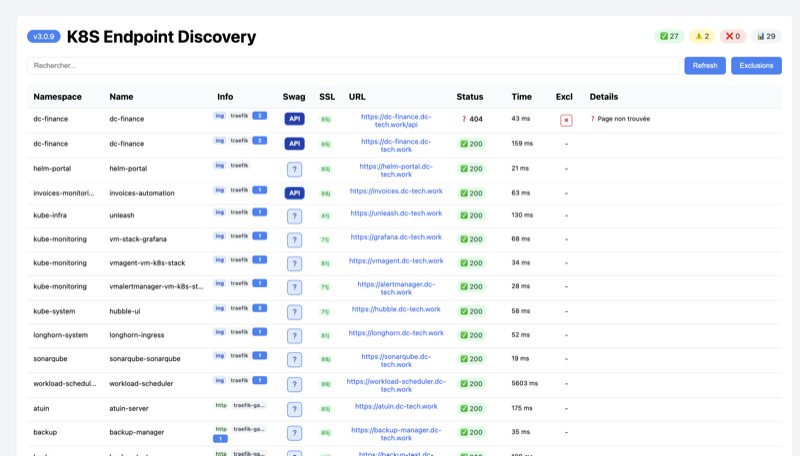800x456 pixels.
Task: Click the 159 ms time value
Action: (x=522, y=144)
